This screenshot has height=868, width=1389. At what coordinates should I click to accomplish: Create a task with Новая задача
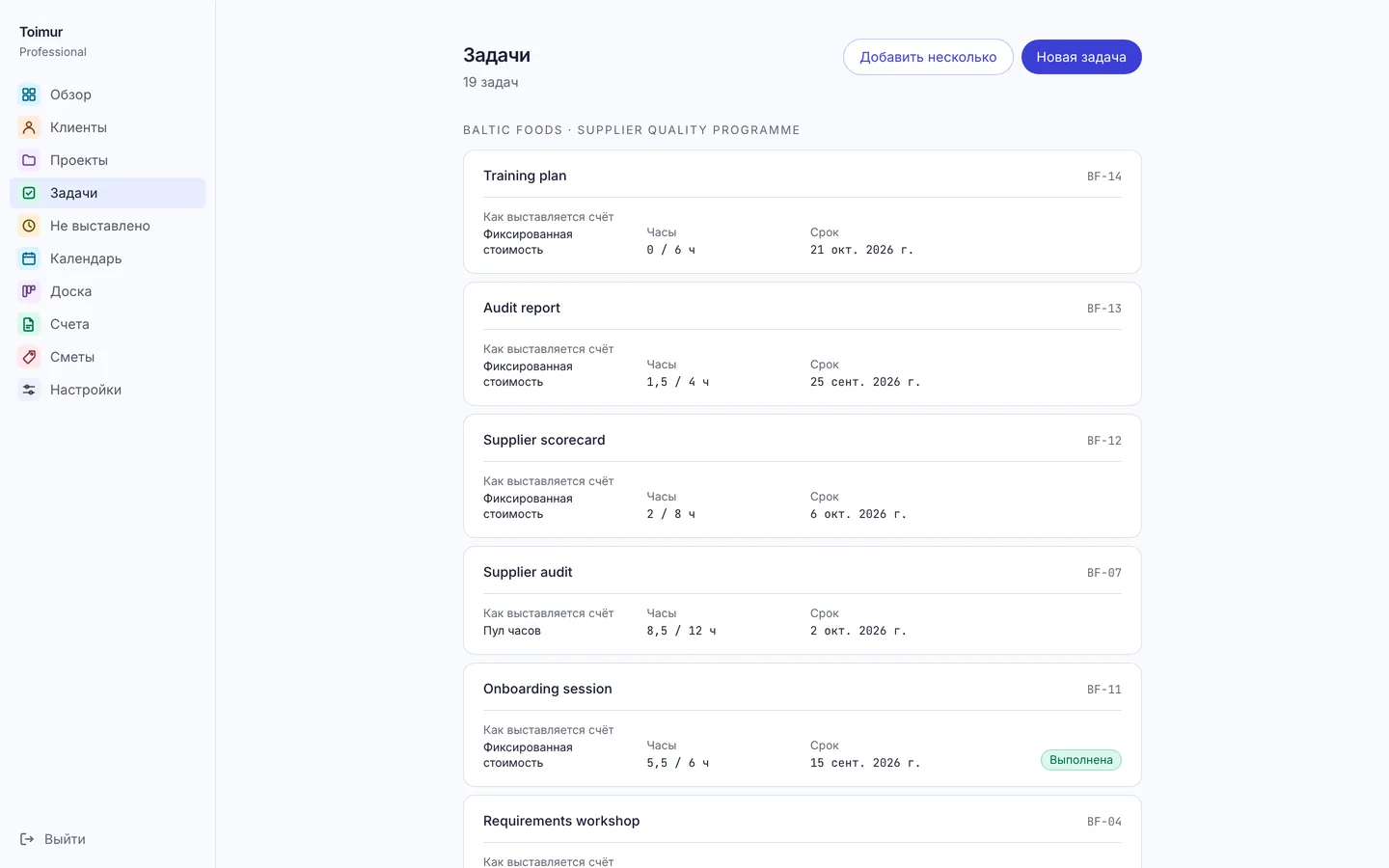pyautogui.click(x=1081, y=57)
